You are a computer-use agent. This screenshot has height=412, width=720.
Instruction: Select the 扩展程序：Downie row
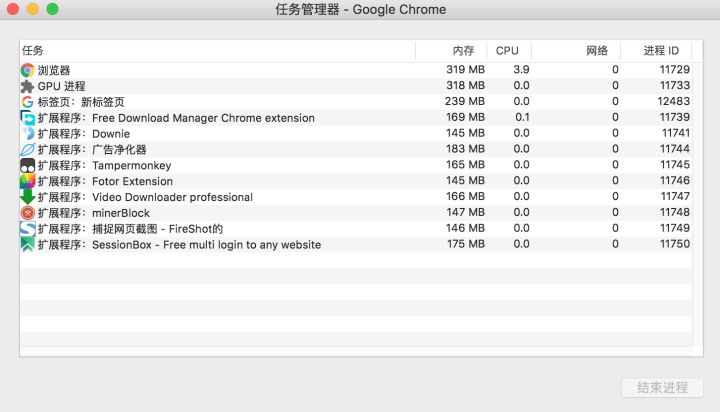tap(356, 134)
